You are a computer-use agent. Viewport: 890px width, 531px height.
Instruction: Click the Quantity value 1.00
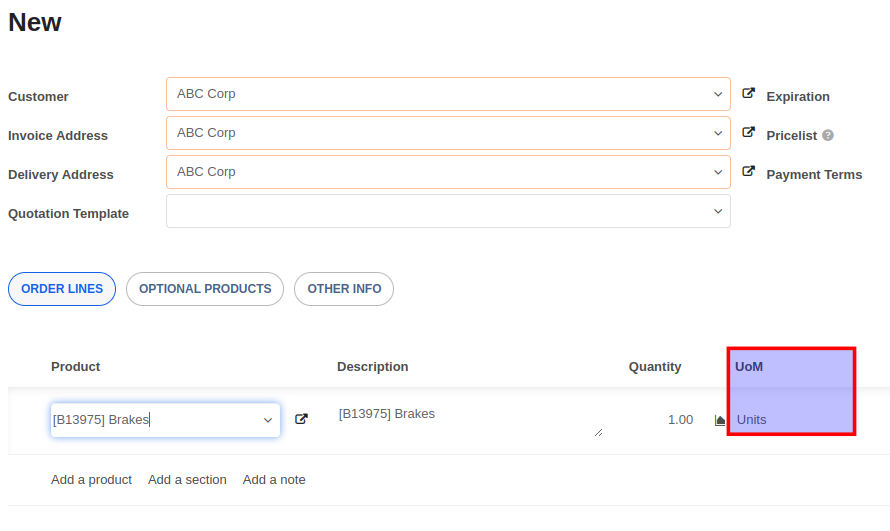tap(680, 420)
